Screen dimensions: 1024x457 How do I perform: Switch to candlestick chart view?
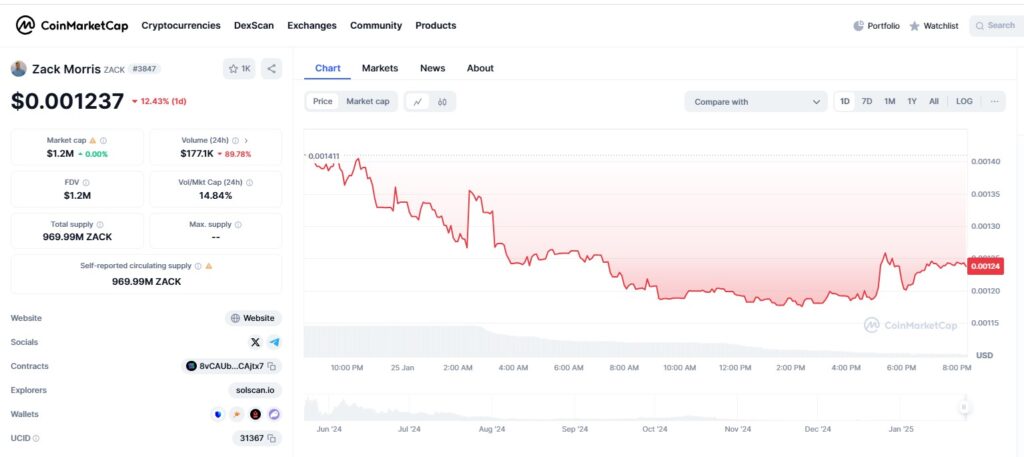point(440,101)
